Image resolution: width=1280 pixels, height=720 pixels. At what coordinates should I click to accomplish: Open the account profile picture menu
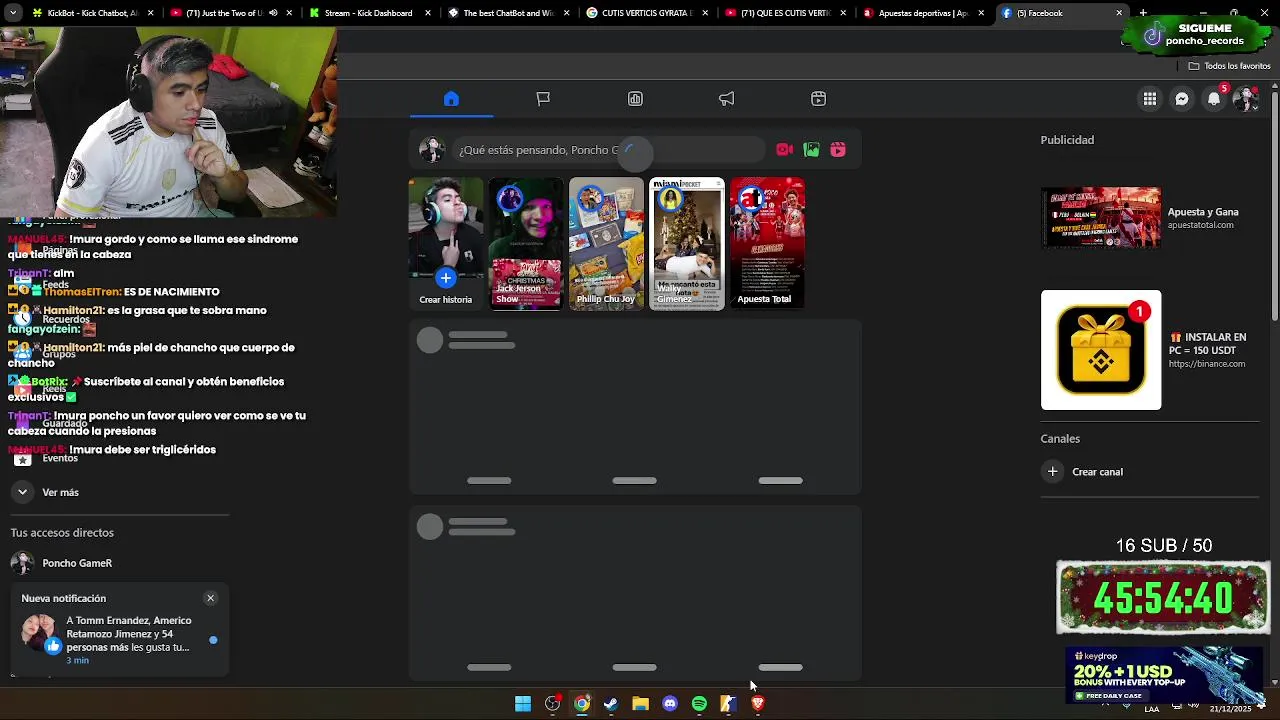(x=1246, y=99)
